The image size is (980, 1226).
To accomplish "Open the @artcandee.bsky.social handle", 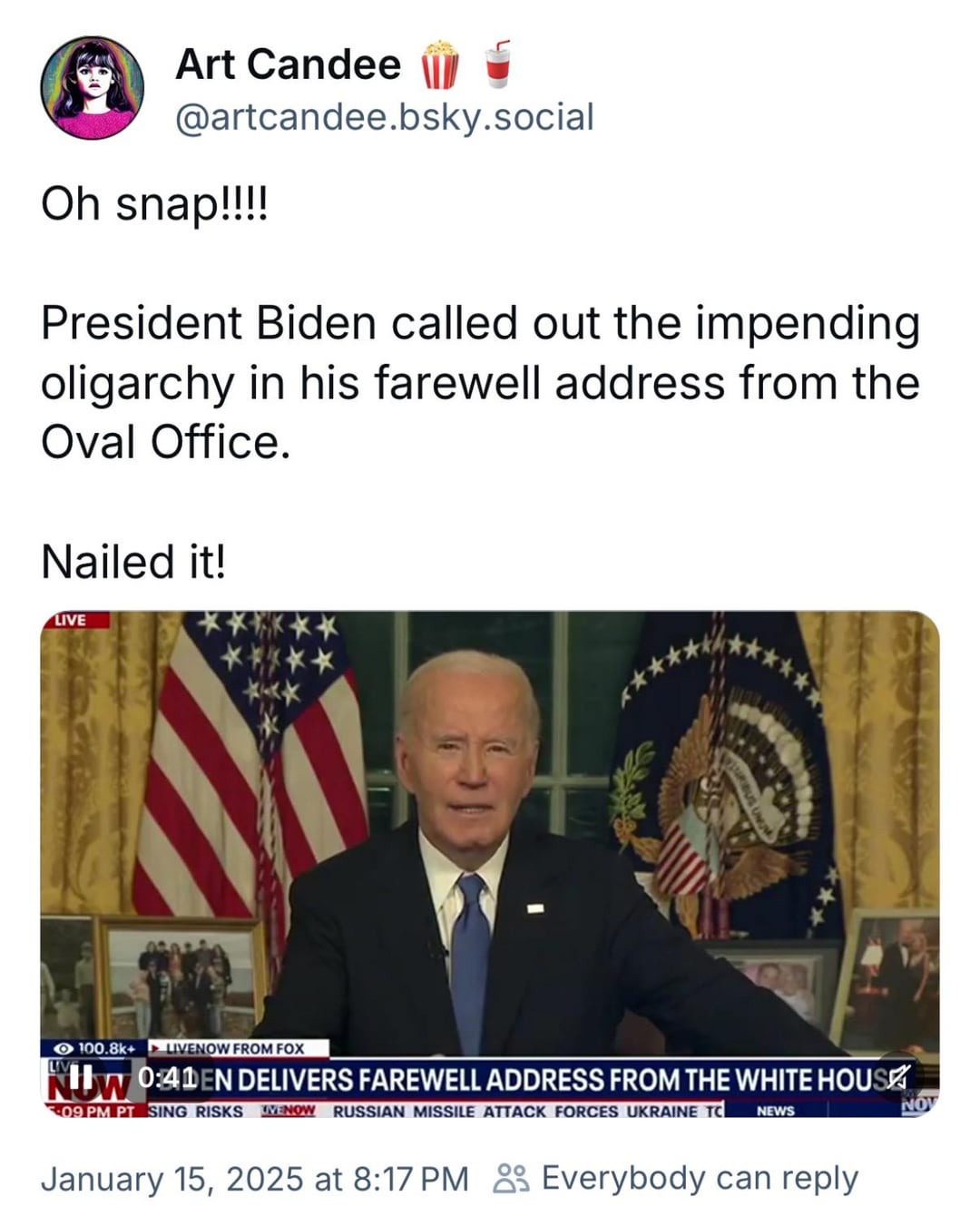I will 384,117.
